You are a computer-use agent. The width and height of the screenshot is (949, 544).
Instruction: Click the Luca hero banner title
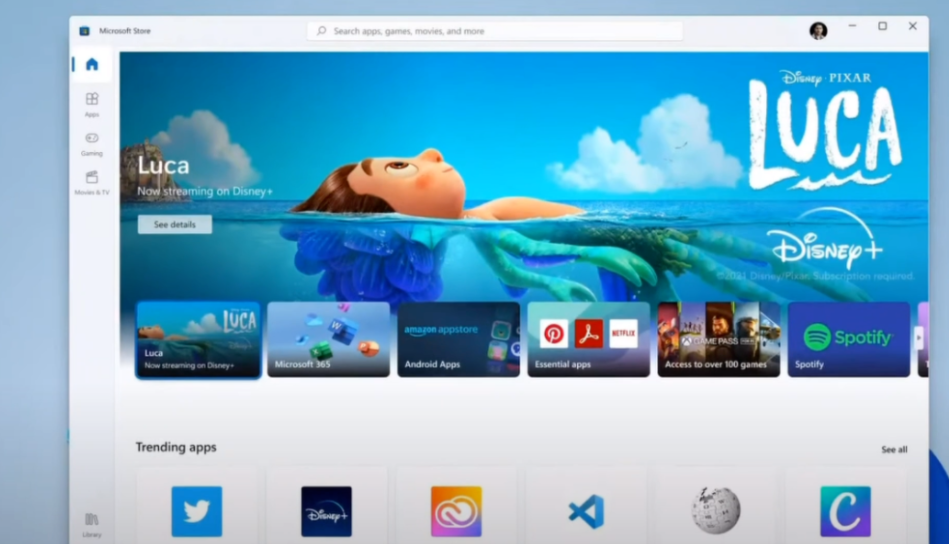(163, 165)
